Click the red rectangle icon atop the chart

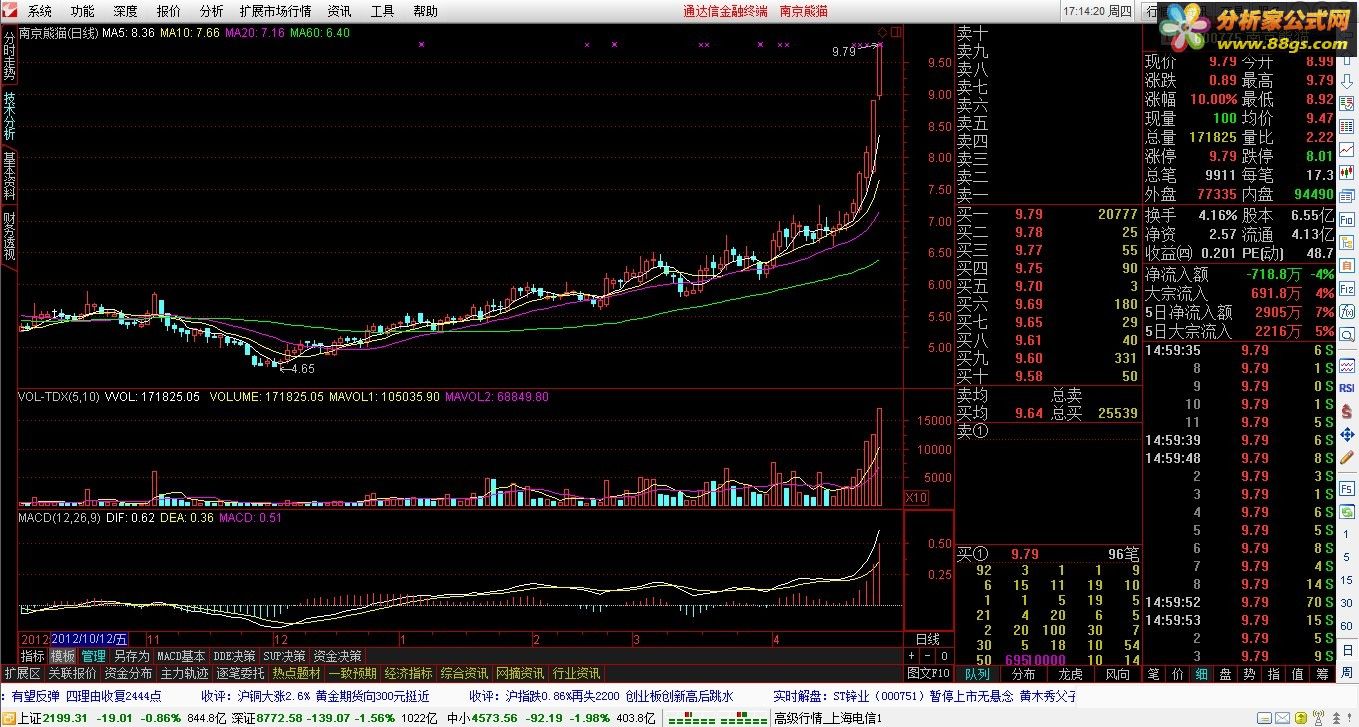pyautogui.click(x=895, y=31)
